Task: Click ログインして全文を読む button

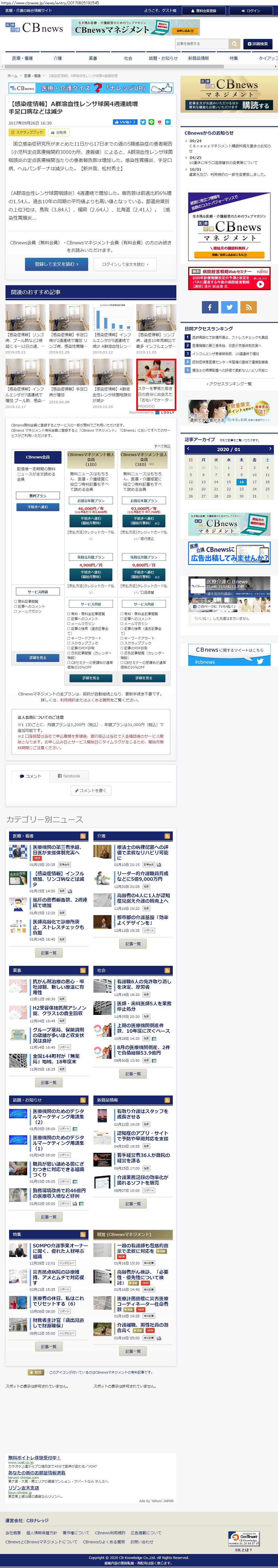Action: click(x=125, y=264)
